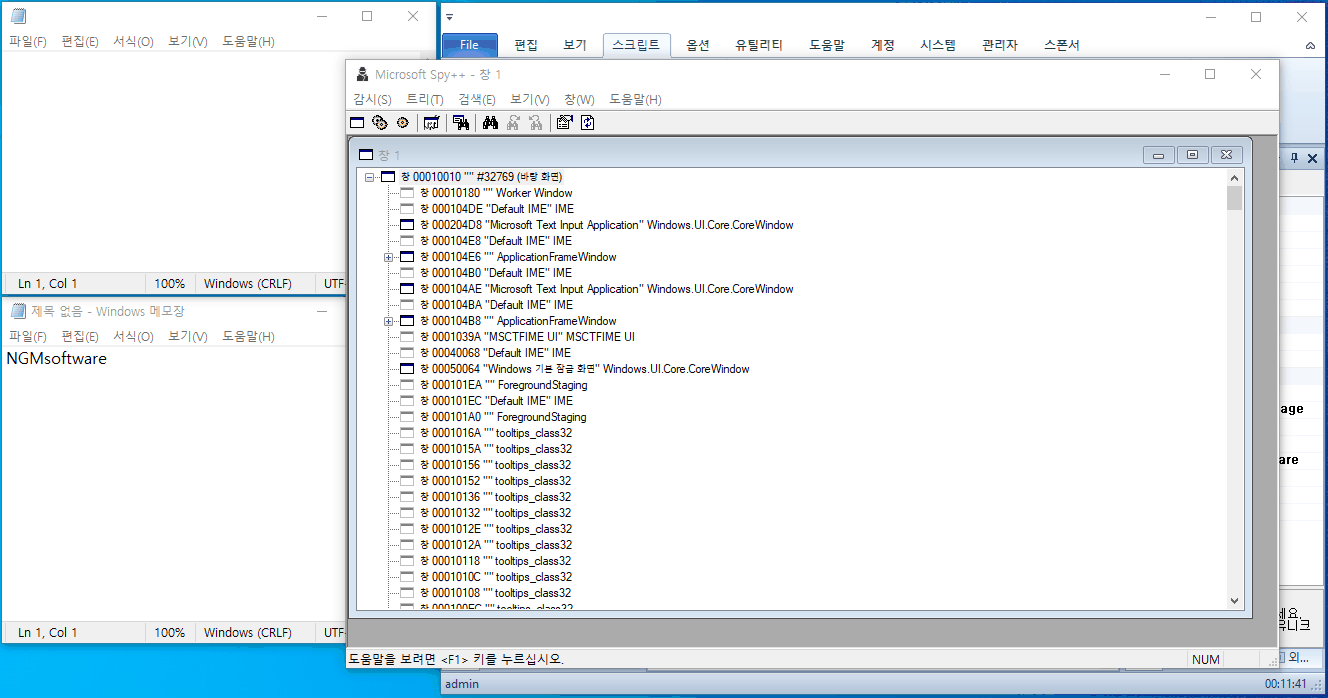The image size is (1328, 698).
Task: Click the greyed Find Next binoculars icon
Action: [513, 122]
